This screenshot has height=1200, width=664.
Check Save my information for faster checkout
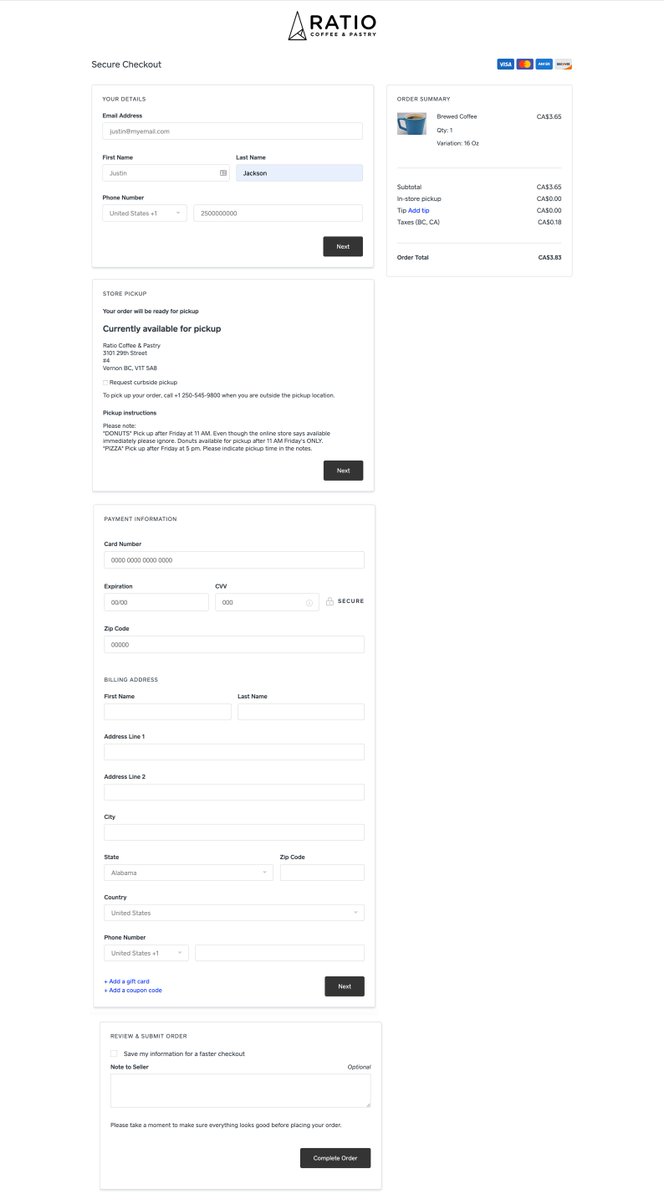click(x=113, y=1053)
